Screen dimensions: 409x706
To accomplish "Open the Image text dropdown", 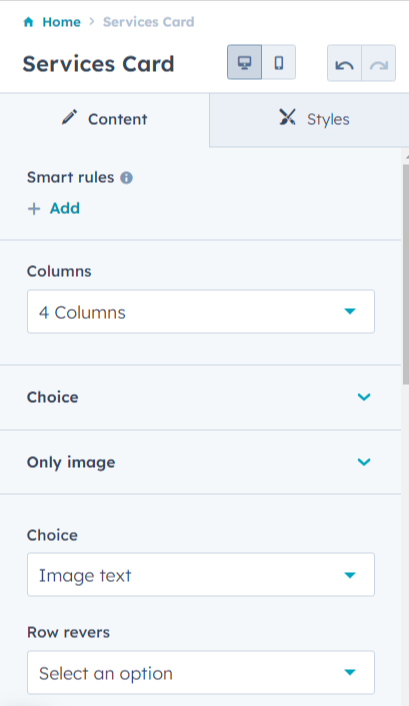I will tap(201, 575).
